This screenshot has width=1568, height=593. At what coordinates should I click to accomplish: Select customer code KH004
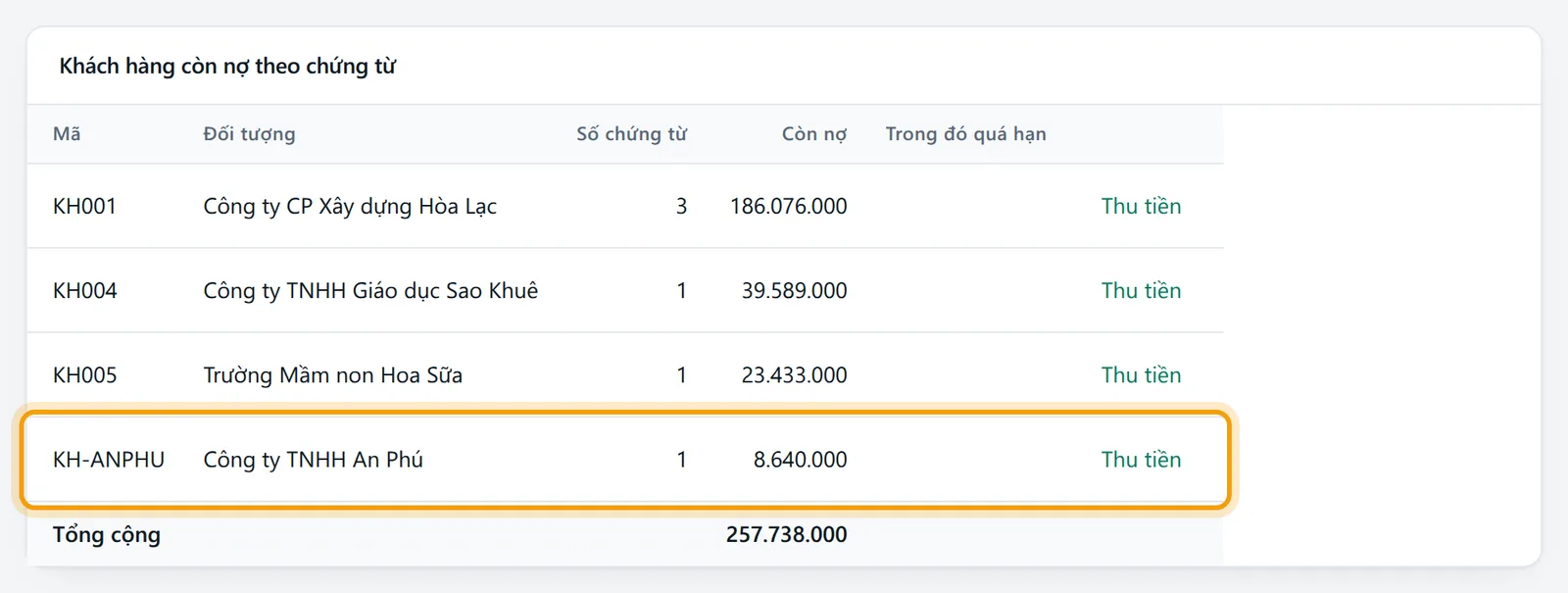pos(84,290)
